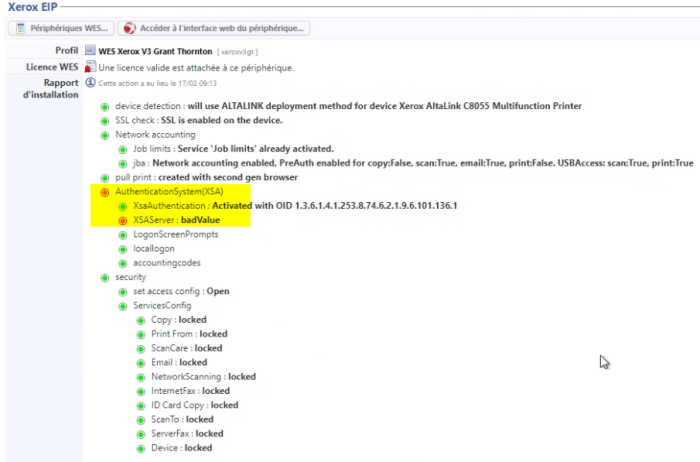Click the green status icon for device detection
700x462 pixels.
click(105, 106)
